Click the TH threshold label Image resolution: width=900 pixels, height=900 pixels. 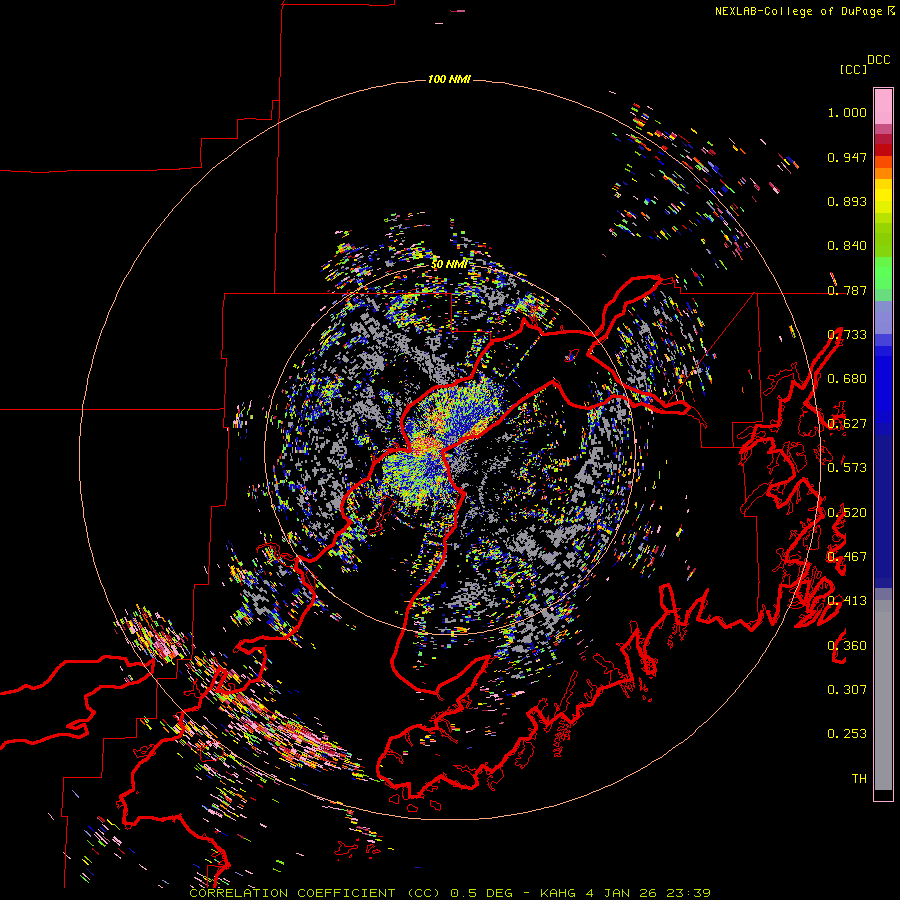click(859, 779)
